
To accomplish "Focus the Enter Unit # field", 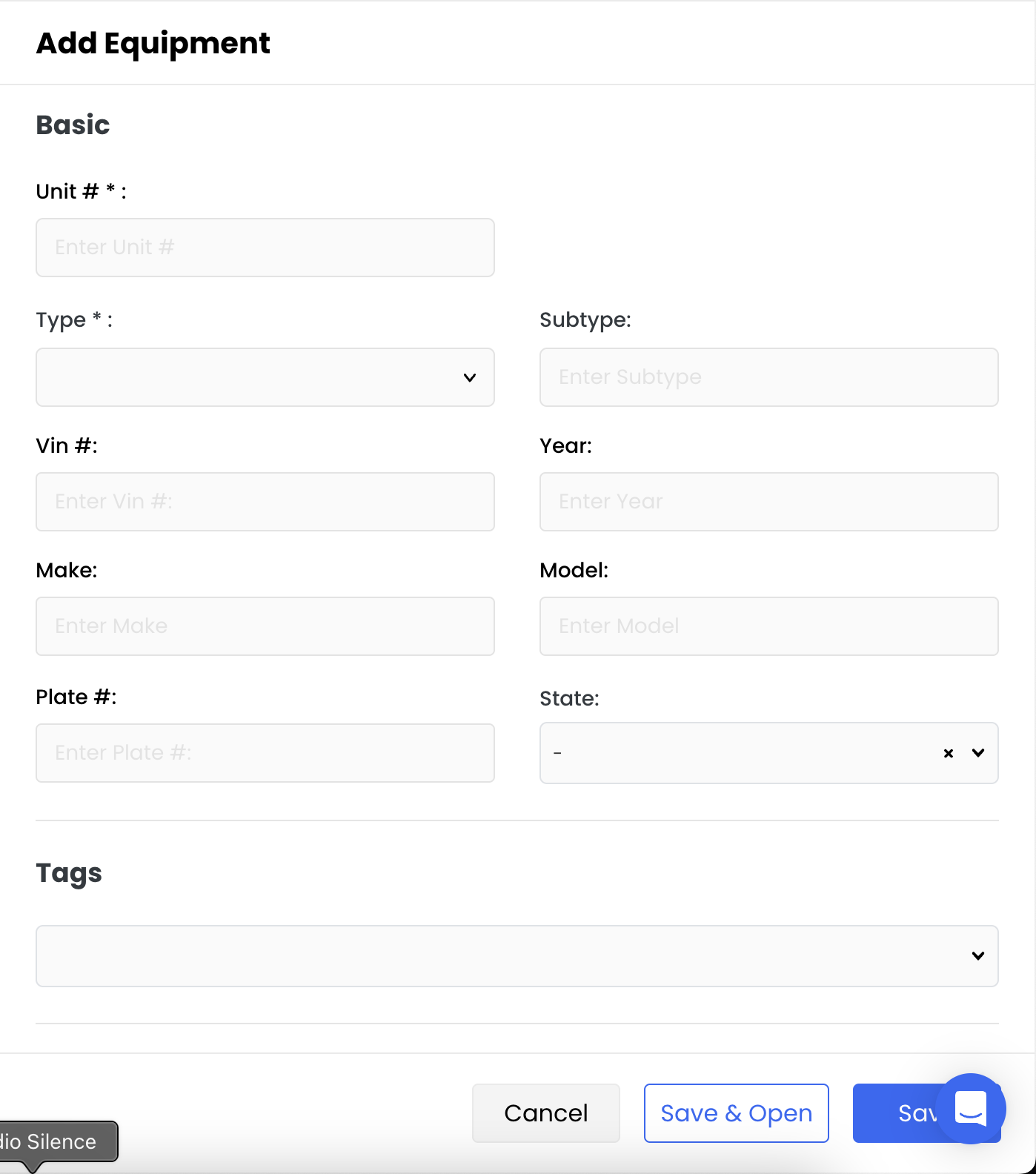I will point(265,248).
